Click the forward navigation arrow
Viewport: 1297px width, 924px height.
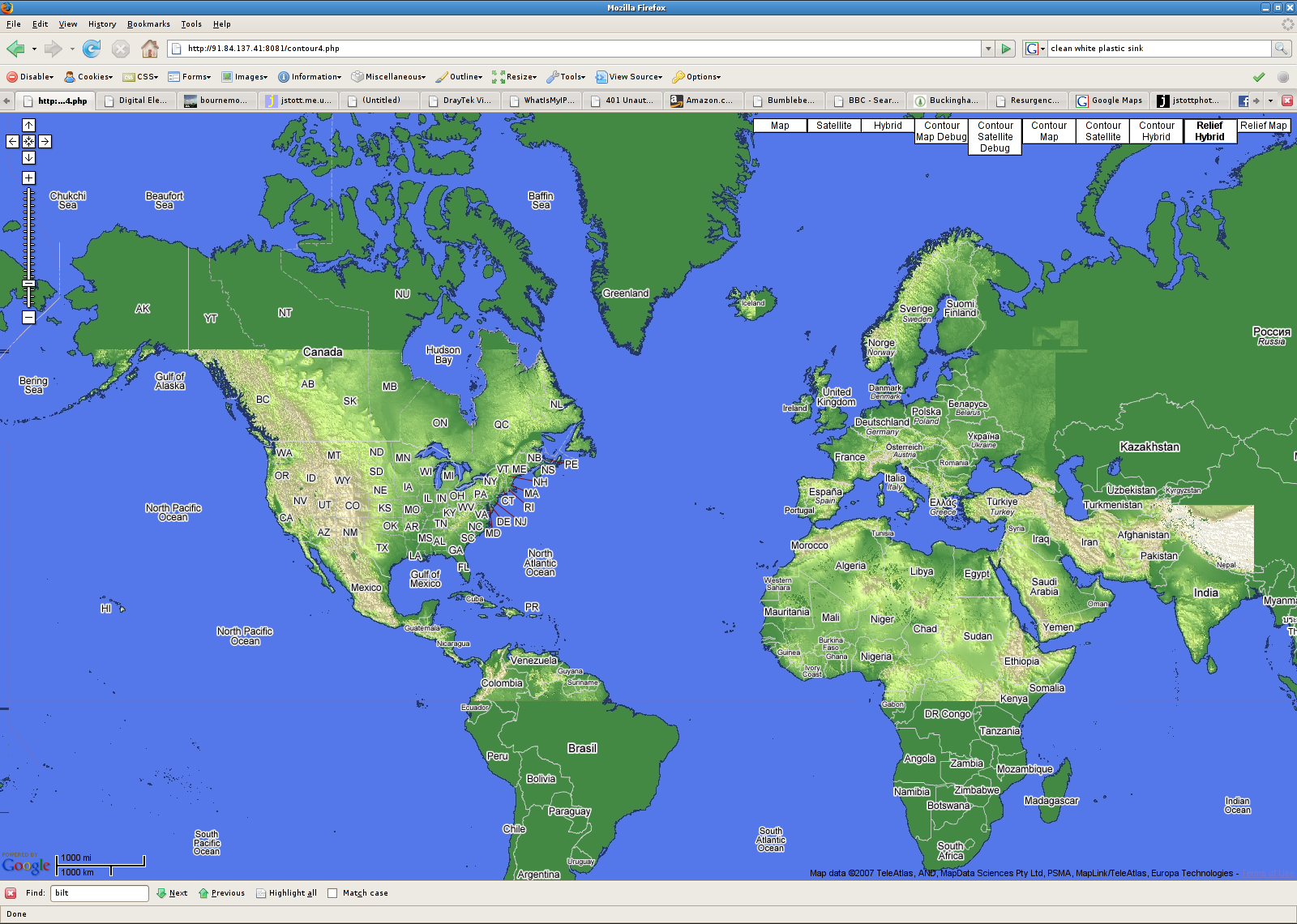click(x=54, y=49)
